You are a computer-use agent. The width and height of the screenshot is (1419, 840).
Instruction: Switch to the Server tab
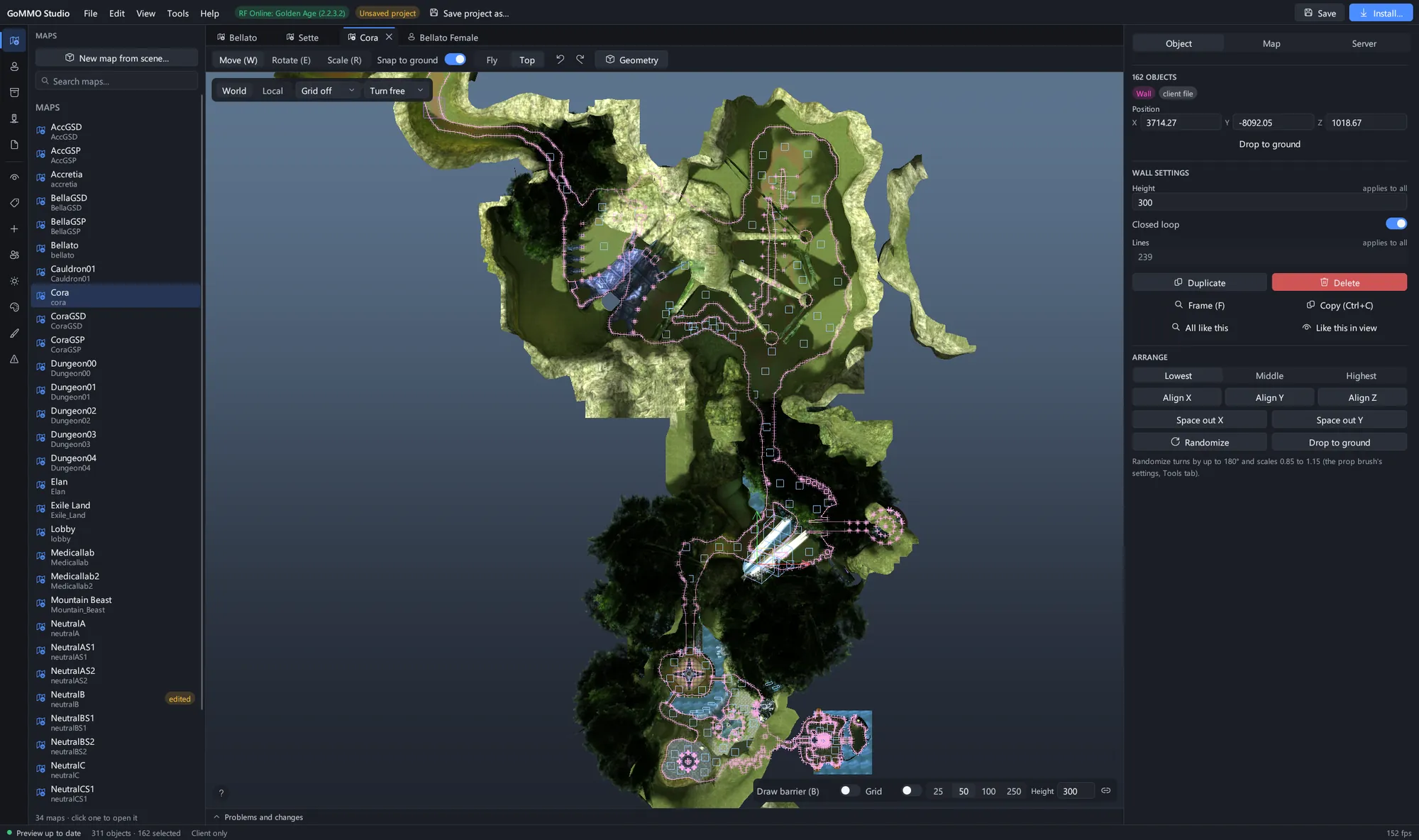(x=1364, y=43)
